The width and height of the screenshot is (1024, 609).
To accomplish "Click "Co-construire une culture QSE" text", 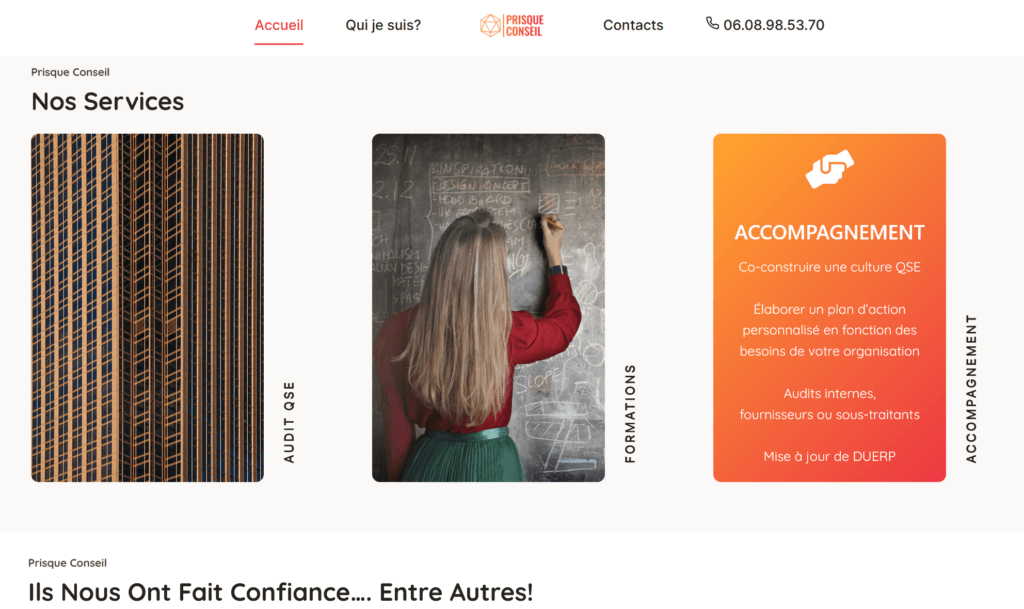I will pos(829,267).
